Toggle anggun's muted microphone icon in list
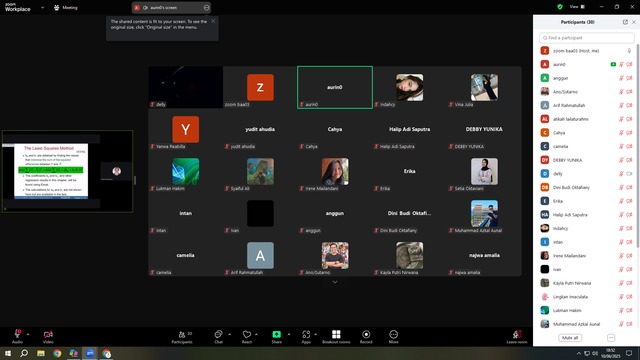 [x=621, y=78]
